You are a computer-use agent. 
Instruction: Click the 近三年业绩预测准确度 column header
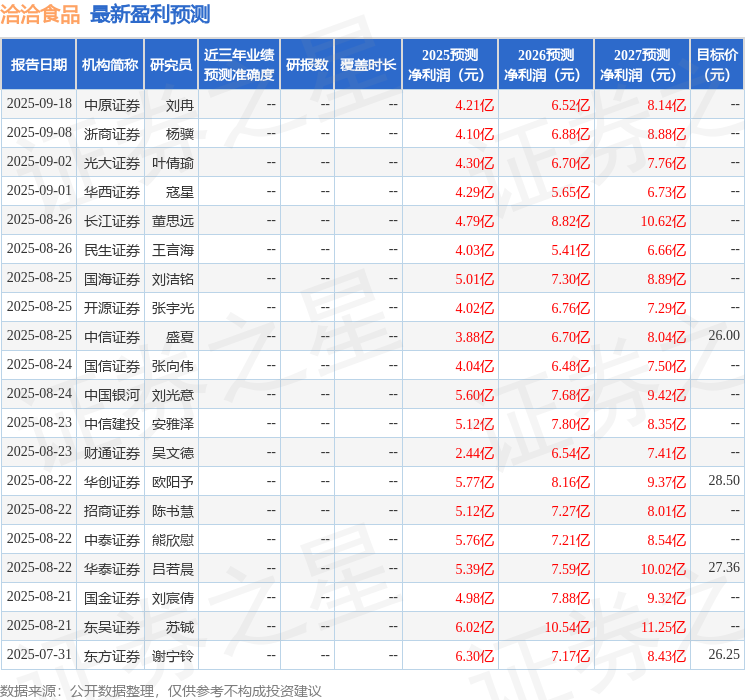click(239, 64)
